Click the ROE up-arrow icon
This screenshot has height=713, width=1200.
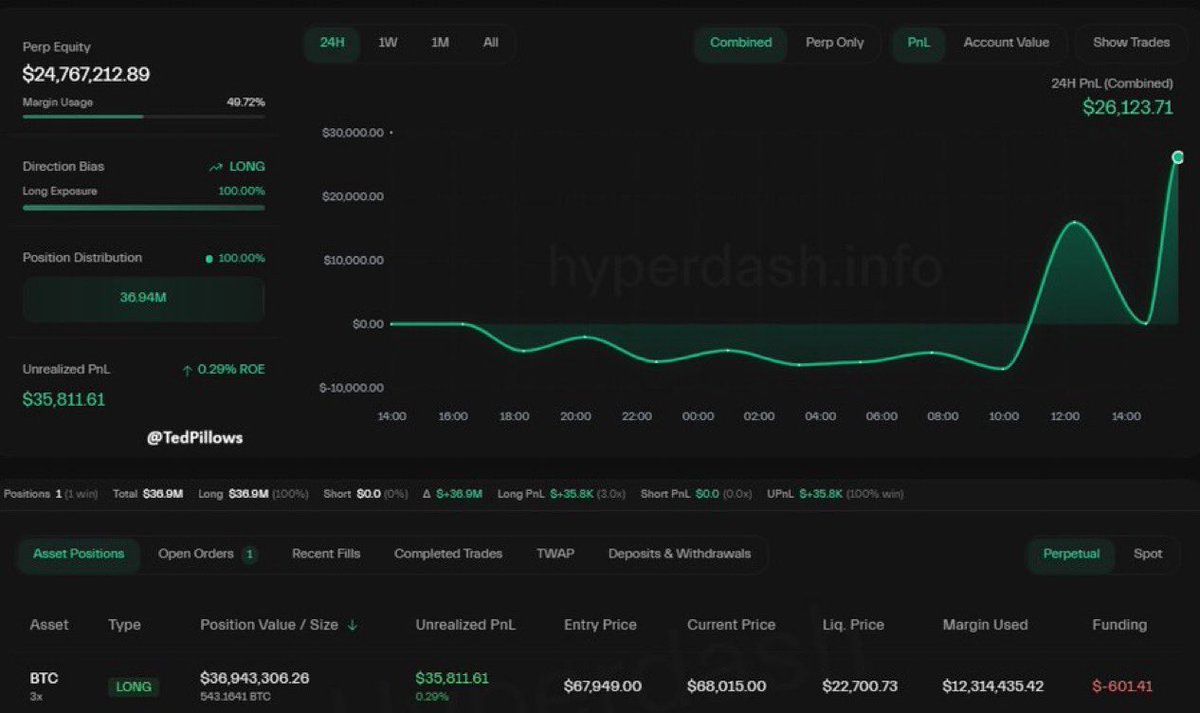coord(187,370)
